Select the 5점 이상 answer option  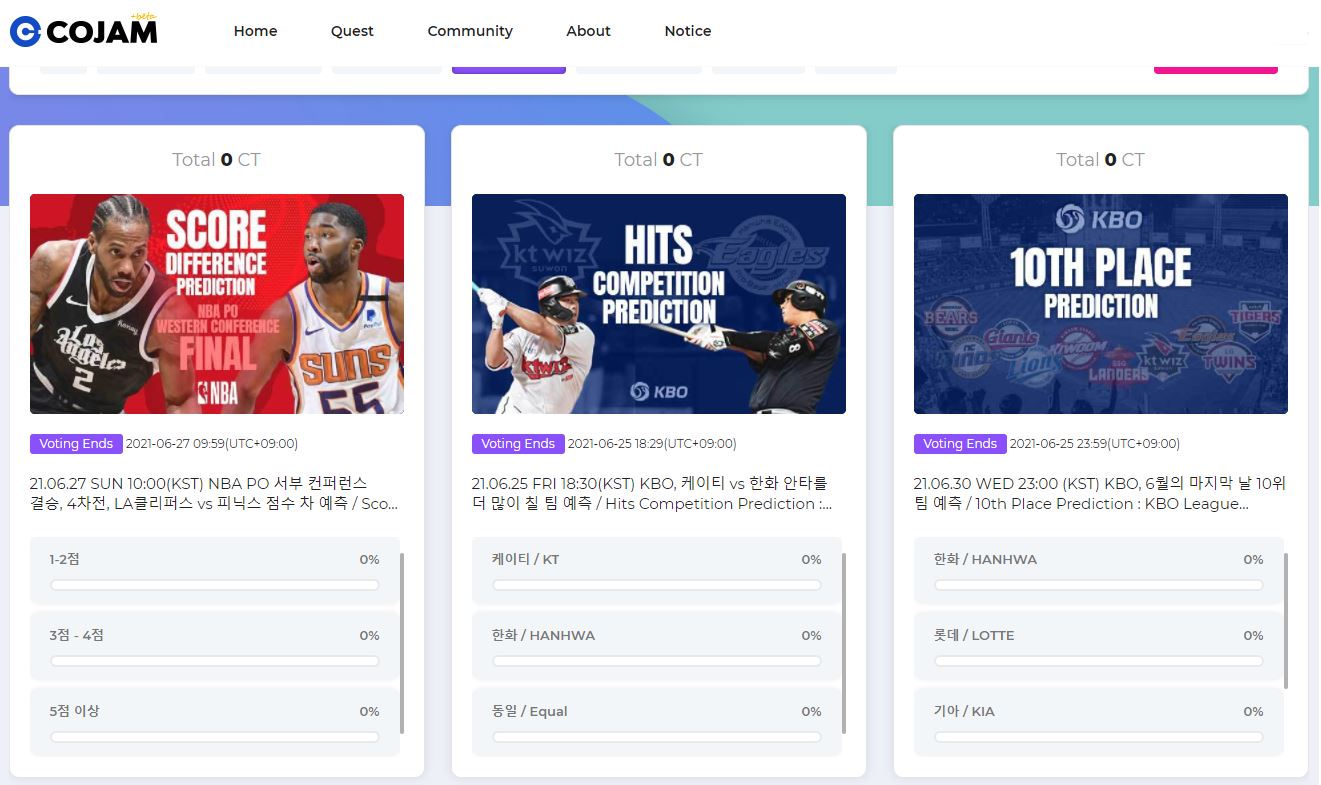tap(214, 723)
